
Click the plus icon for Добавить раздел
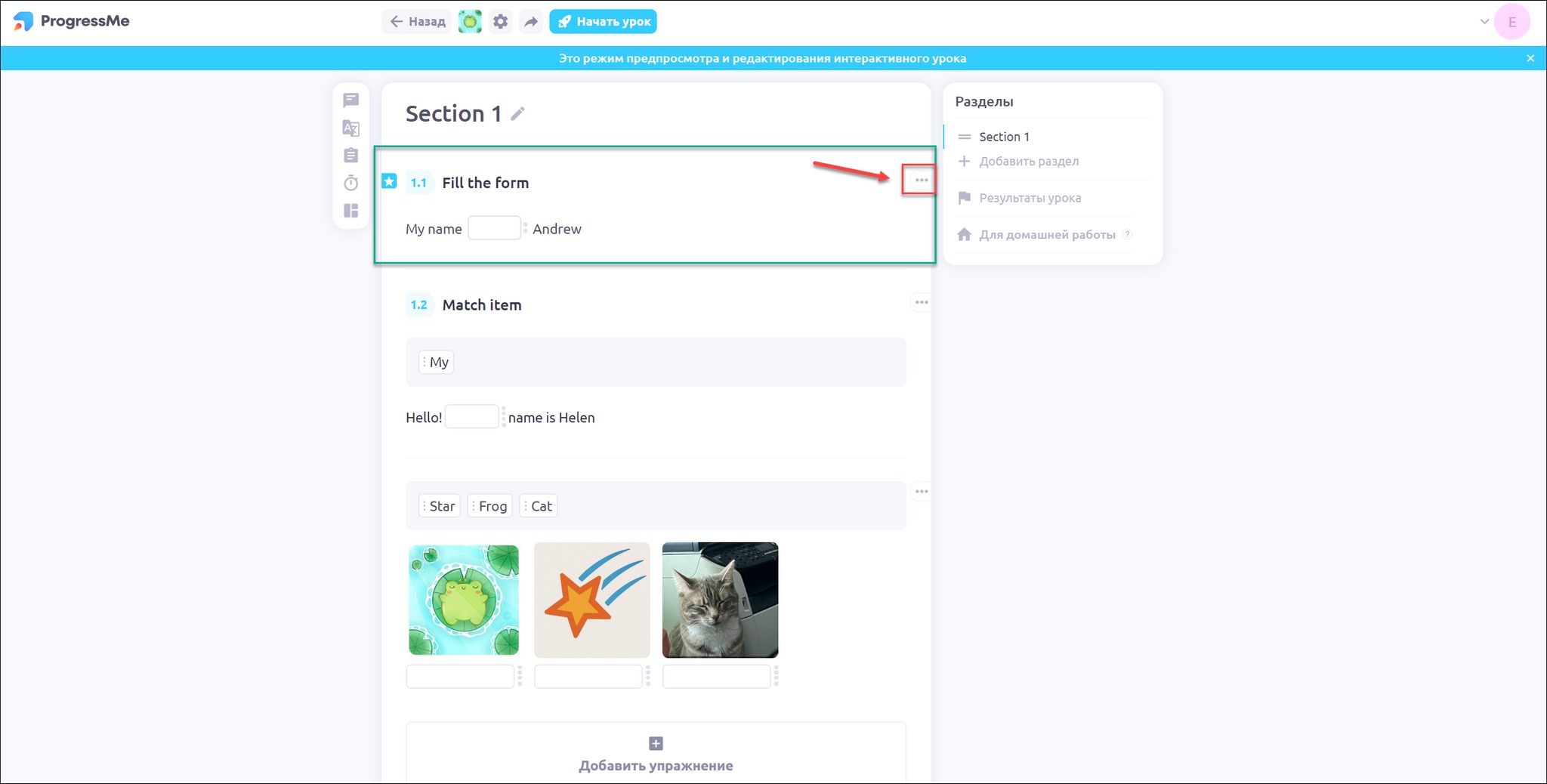coord(964,161)
